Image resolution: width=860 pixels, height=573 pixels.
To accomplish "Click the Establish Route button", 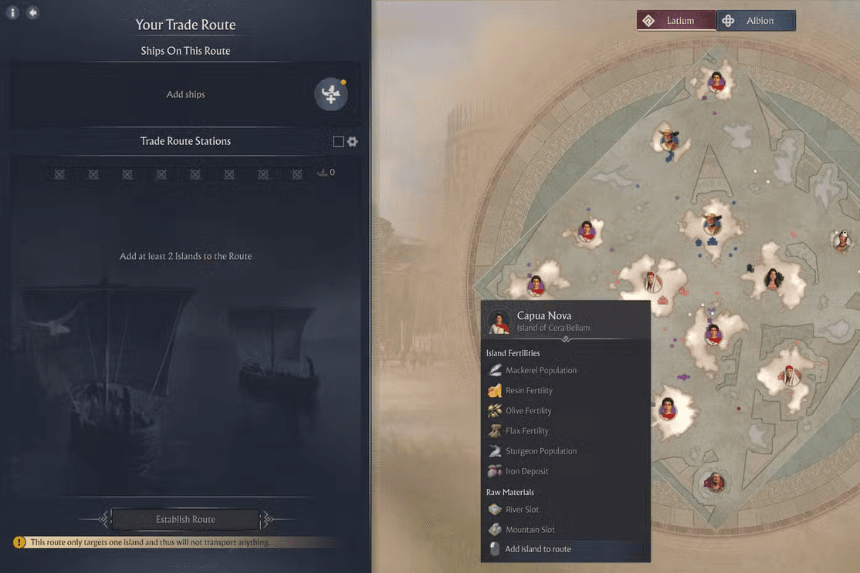I will (185, 519).
